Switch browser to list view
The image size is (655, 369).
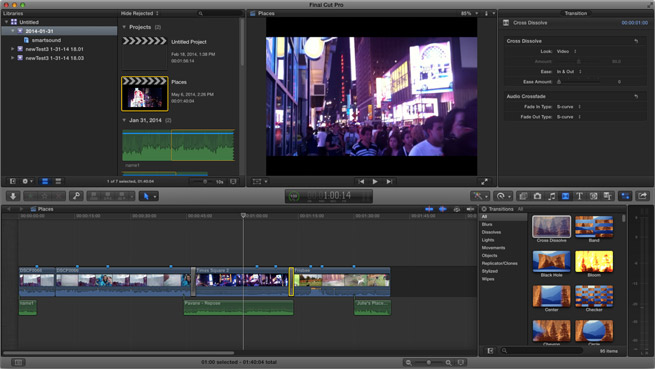[58, 181]
